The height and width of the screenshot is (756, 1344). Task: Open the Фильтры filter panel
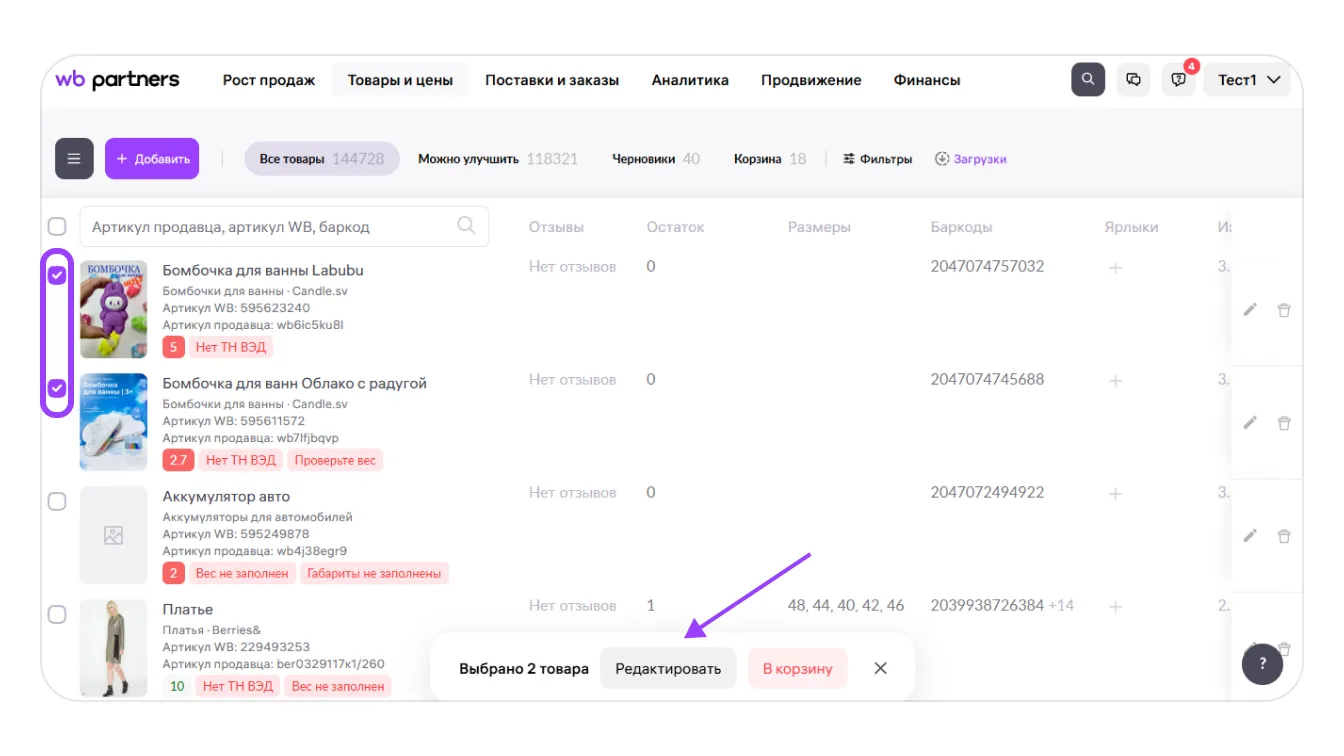click(877, 159)
